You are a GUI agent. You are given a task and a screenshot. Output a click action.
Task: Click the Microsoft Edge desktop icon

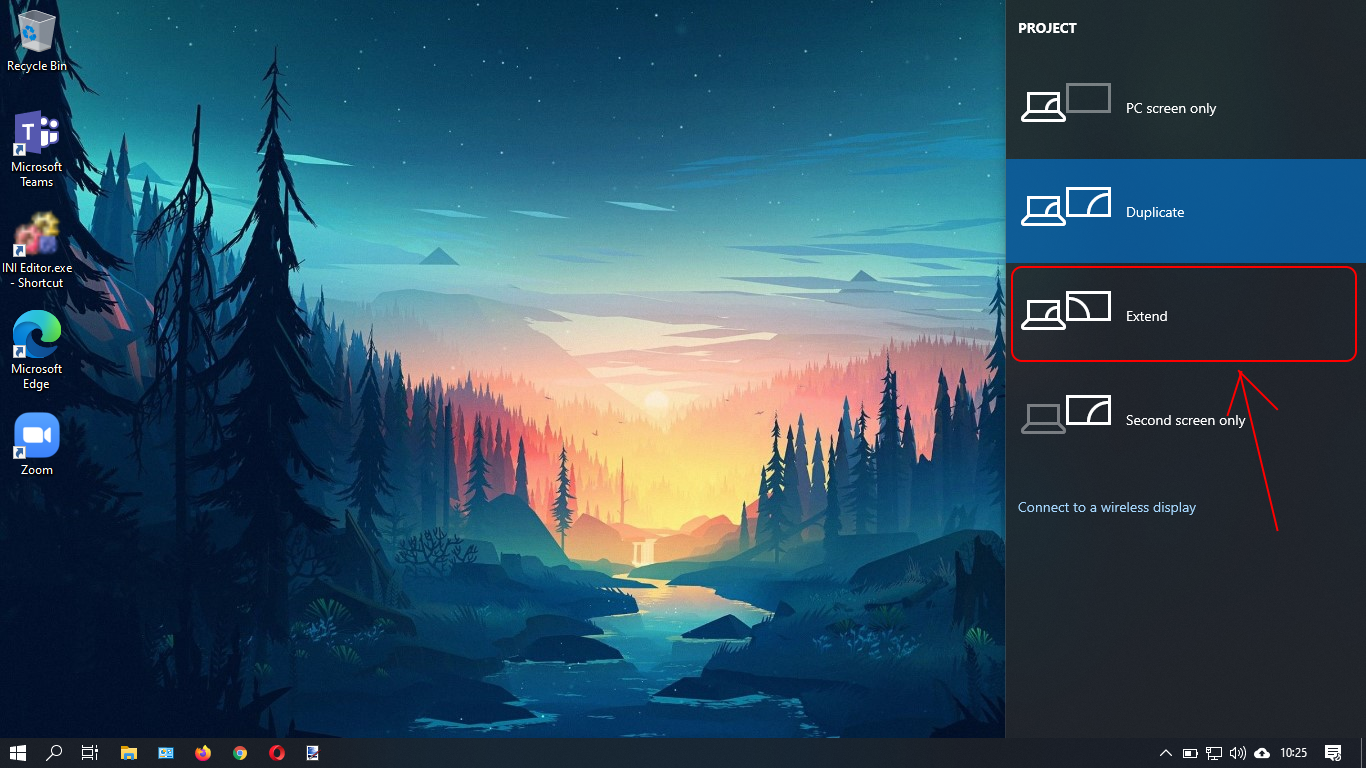point(37,350)
